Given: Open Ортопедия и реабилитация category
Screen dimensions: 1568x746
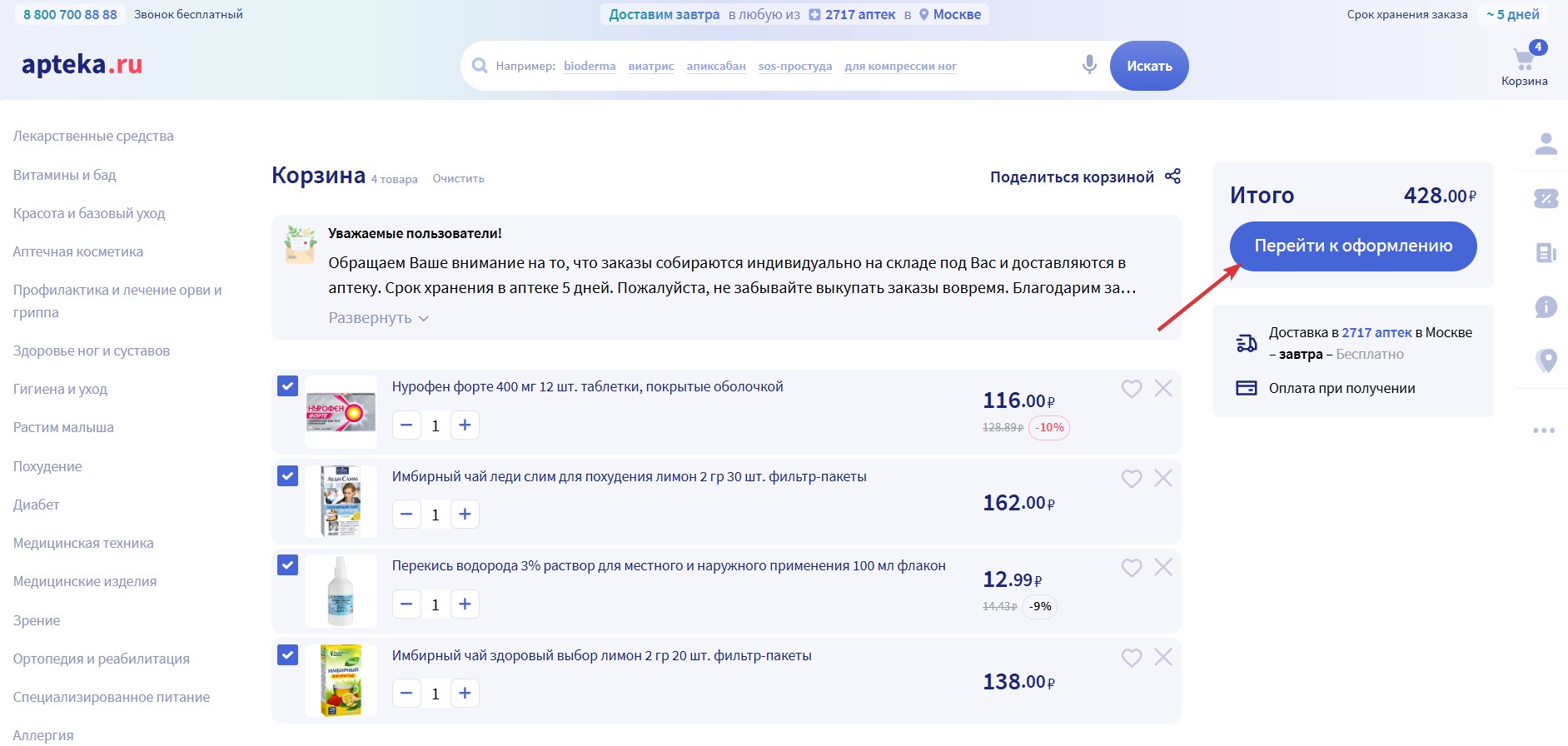Looking at the screenshot, I should click(x=102, y=659).
